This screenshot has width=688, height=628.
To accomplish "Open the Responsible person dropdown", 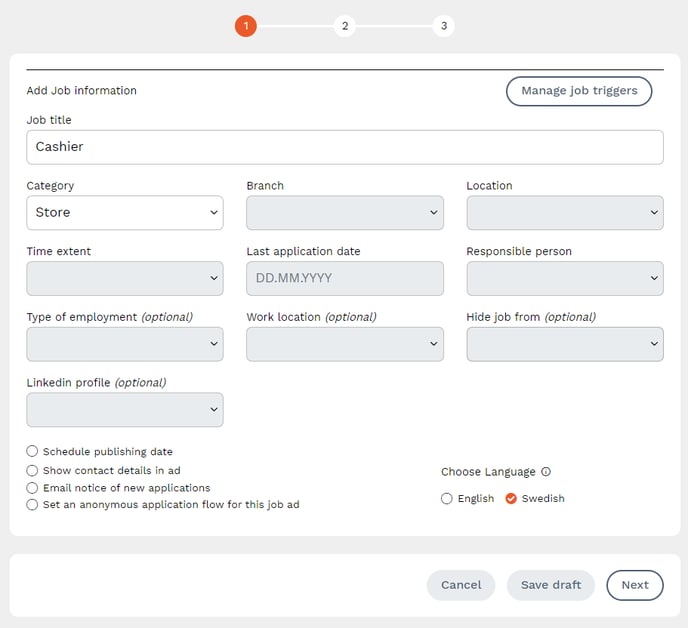I will 564,279.
